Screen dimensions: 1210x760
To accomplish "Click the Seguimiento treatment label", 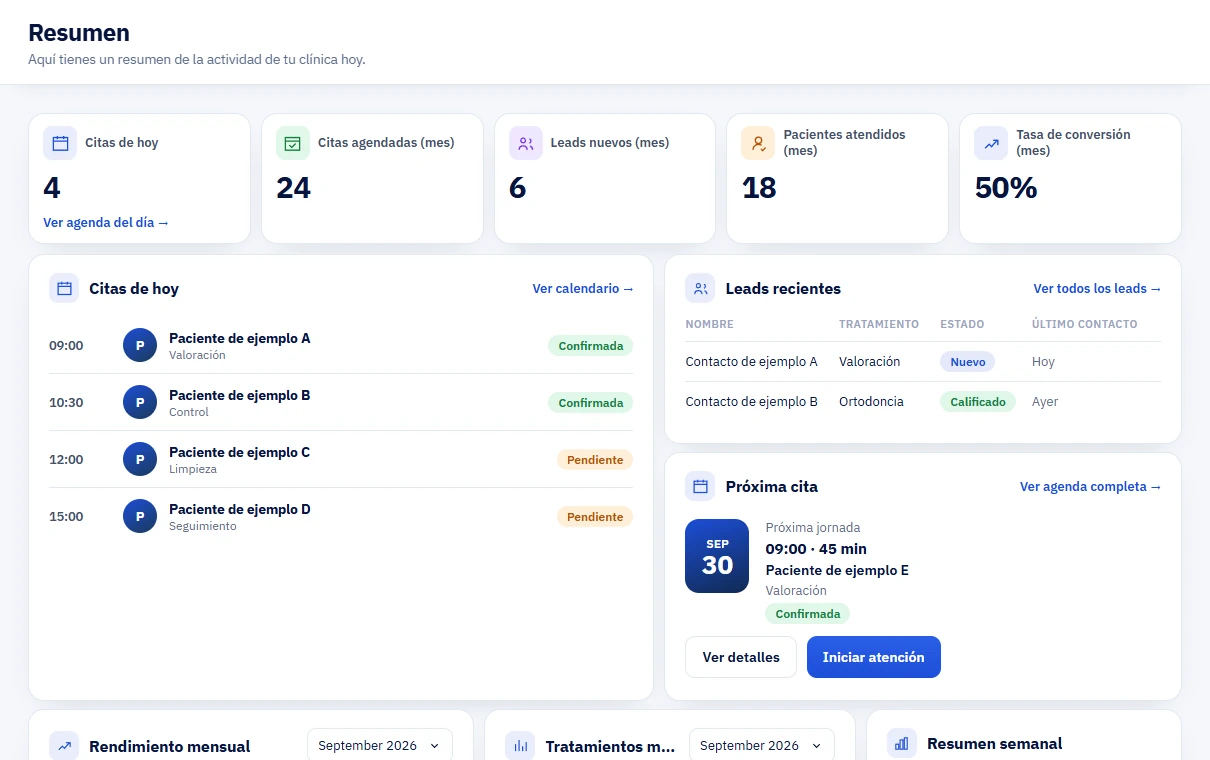I will click(203, 526).
